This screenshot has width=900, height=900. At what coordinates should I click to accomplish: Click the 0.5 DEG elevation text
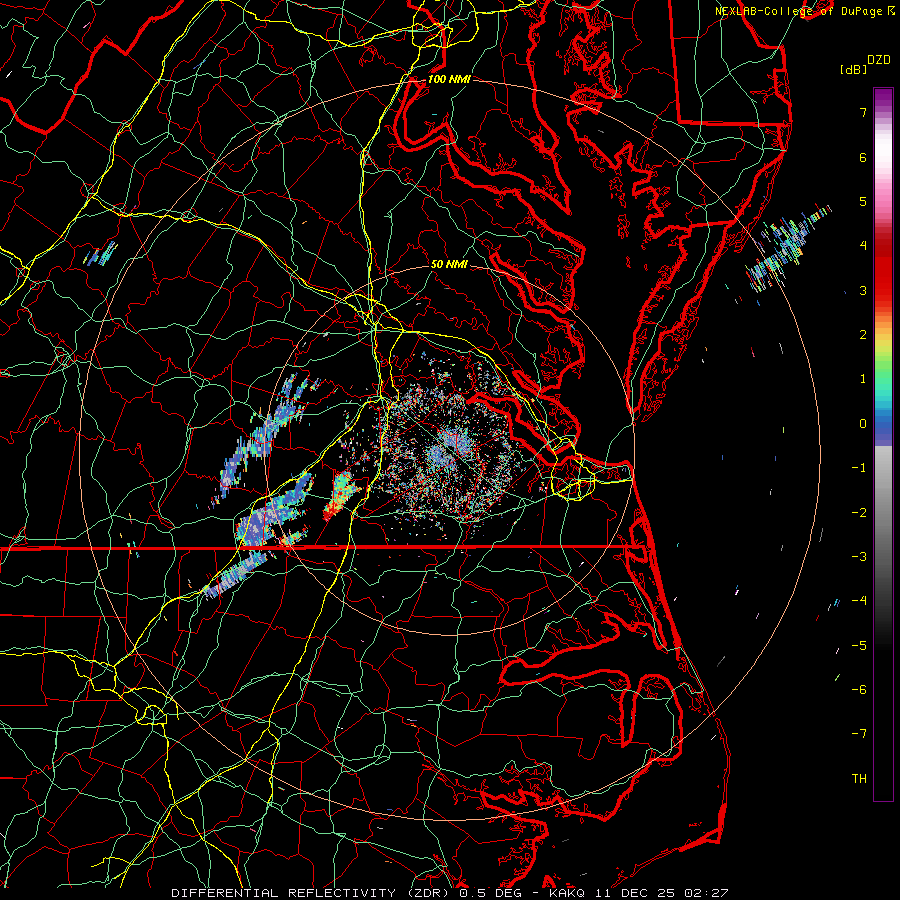pos(492,893)
